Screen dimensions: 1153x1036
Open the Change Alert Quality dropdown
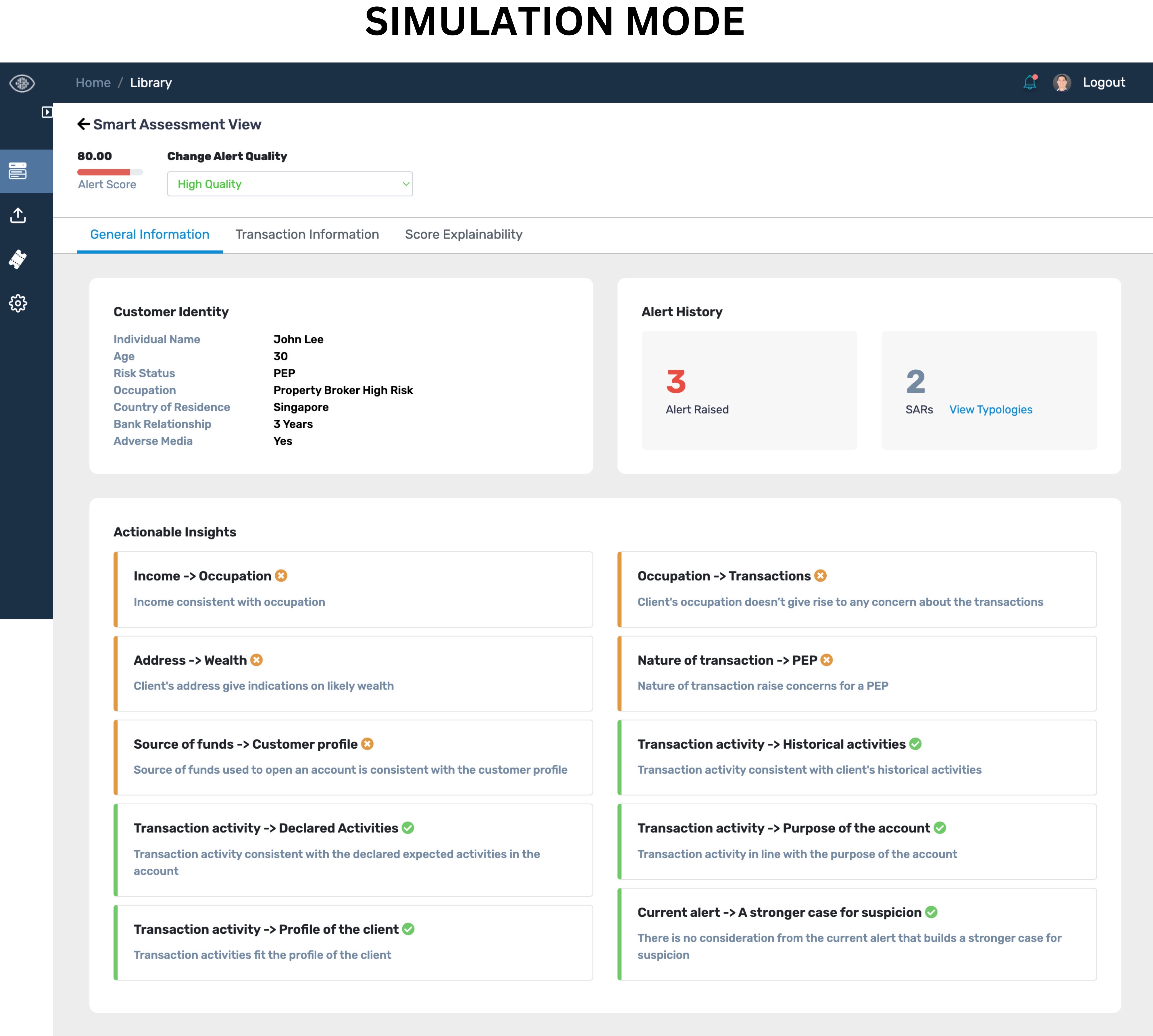tap(289, 184)
